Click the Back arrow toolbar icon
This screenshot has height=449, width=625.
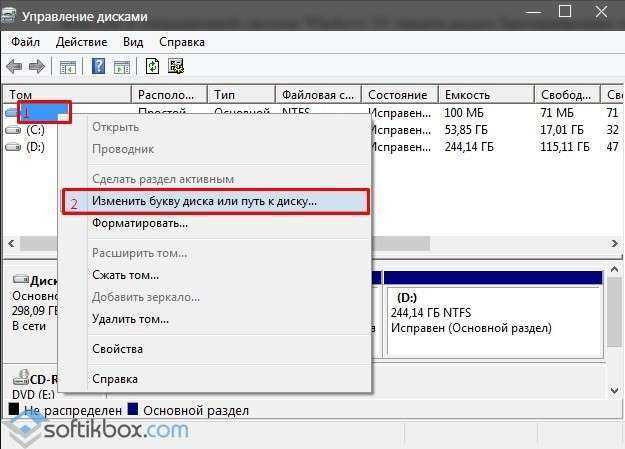click(14, 67)
